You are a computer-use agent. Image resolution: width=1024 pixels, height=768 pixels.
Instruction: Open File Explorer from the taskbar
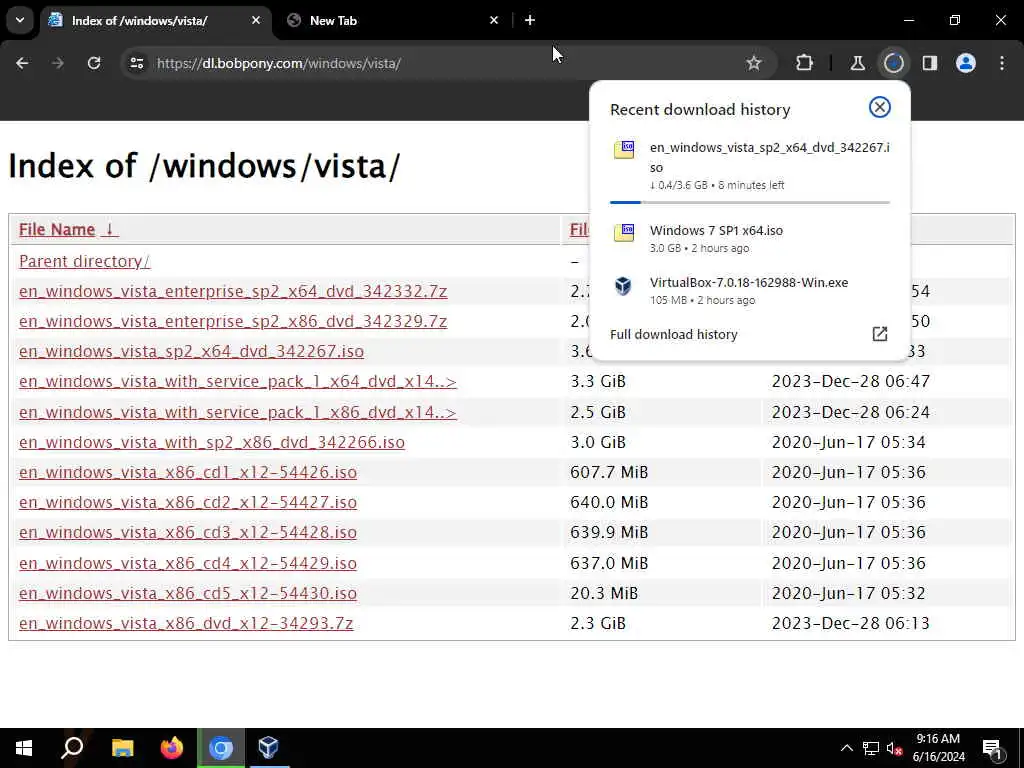(x=122, y=748)
